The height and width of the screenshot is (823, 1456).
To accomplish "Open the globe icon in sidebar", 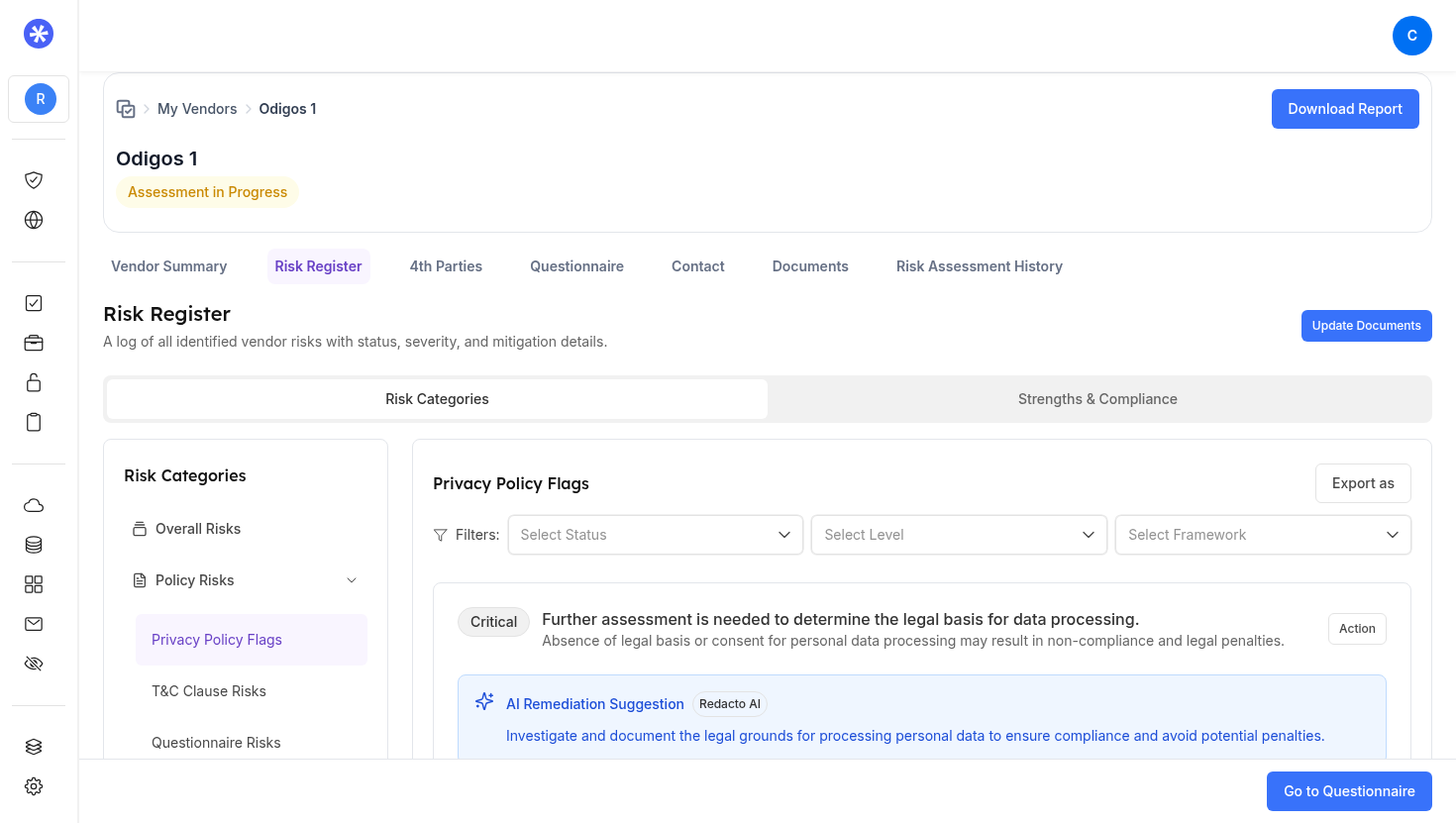I will [34, 220].
